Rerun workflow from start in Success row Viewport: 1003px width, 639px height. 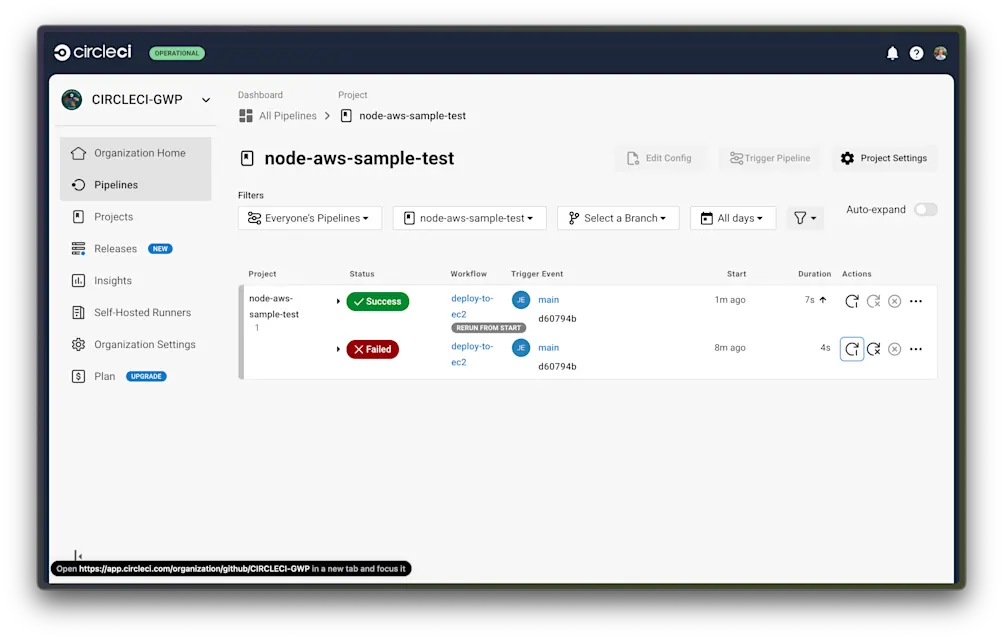(x=851, y=301)
